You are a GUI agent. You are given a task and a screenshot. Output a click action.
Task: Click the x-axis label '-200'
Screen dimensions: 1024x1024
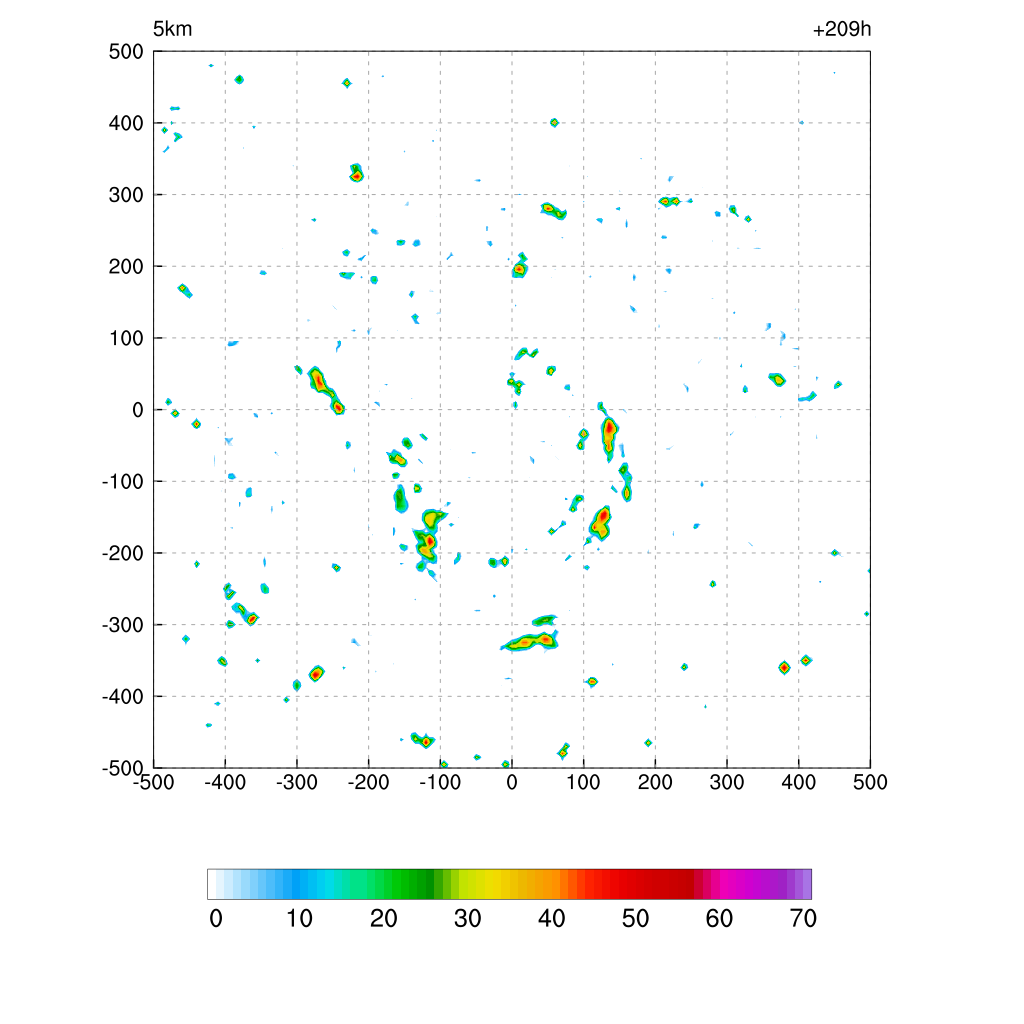click(368, 782)
